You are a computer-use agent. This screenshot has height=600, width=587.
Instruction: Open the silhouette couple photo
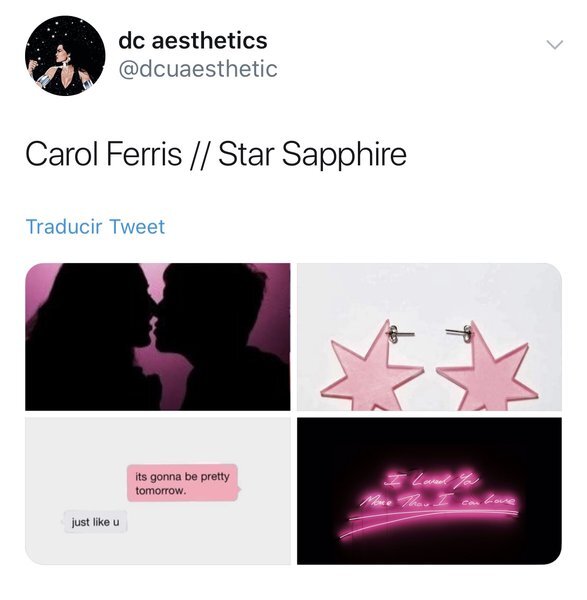click(158, 337)
